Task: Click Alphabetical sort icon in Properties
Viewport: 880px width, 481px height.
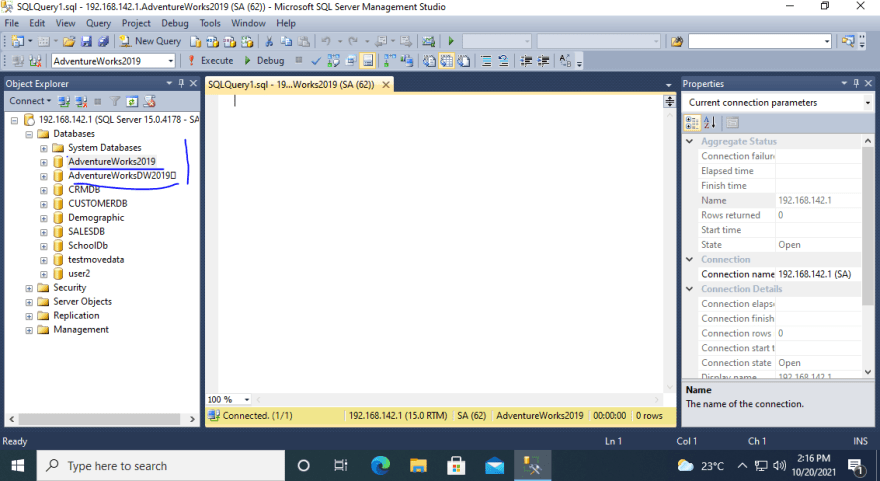Action: [x=709, y=122]
